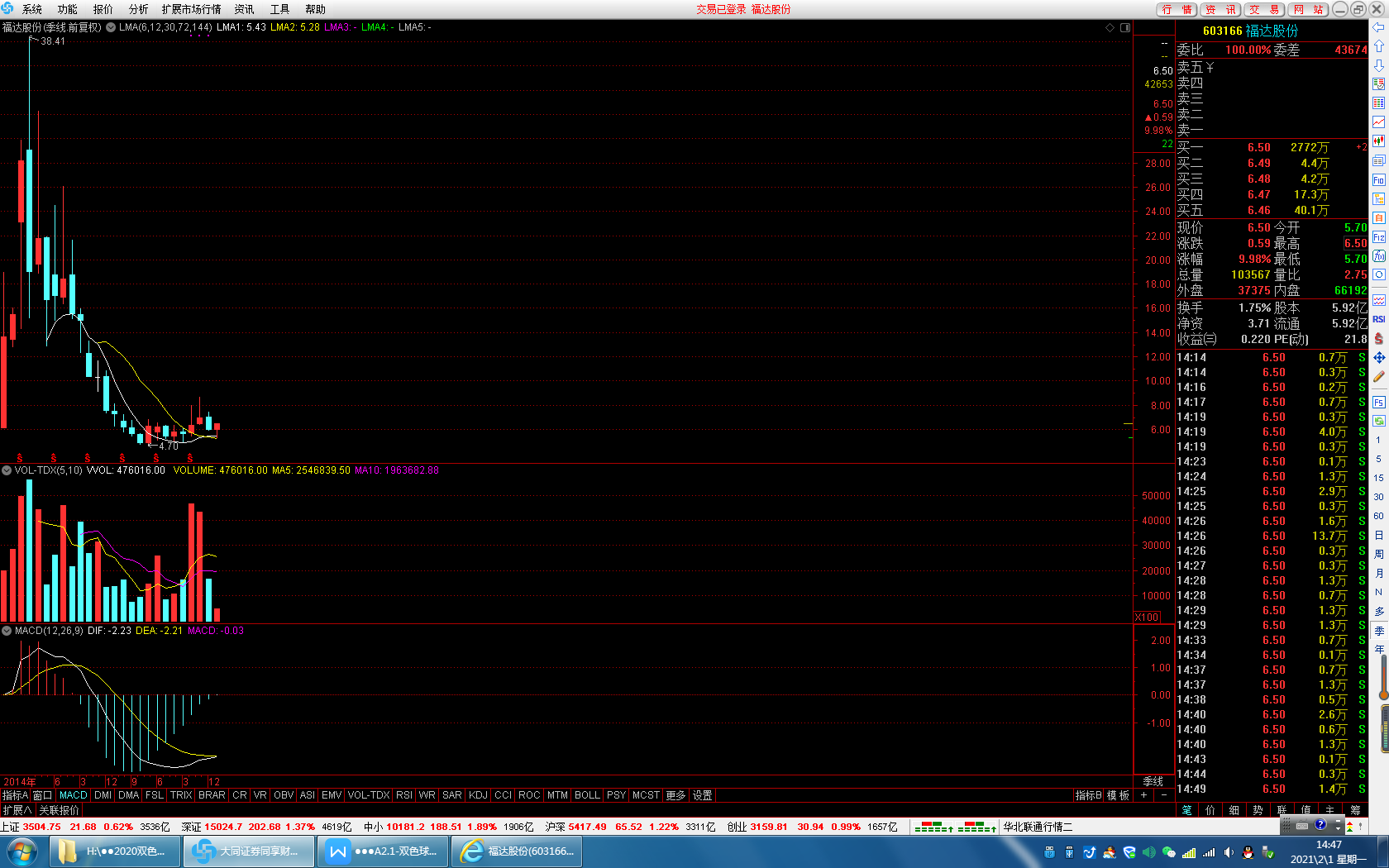Adjust the vertical zoom slider in sidebar
Screen dimensions: 1389x868
click(1383, 678)
